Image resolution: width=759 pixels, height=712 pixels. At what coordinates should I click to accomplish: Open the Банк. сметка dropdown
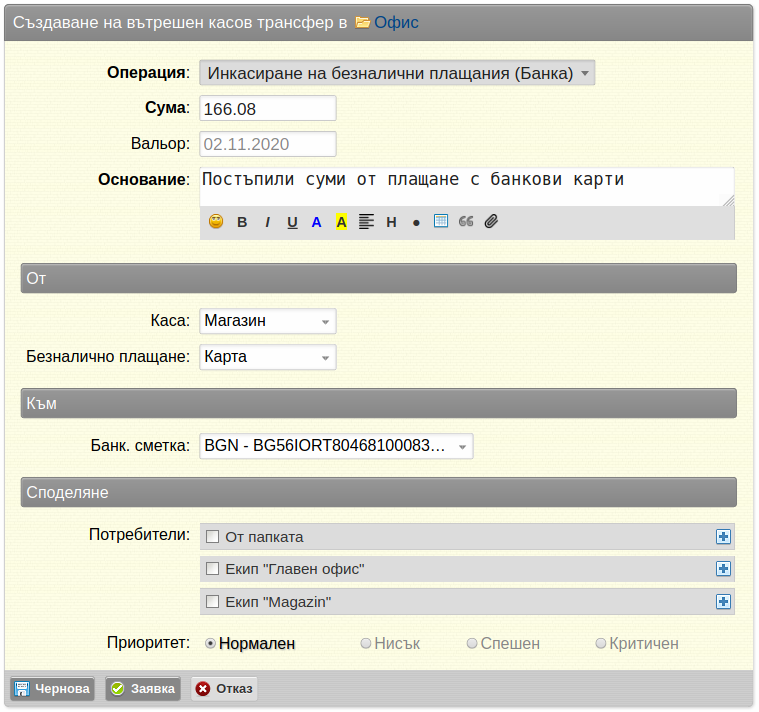(x=336, y=446)
